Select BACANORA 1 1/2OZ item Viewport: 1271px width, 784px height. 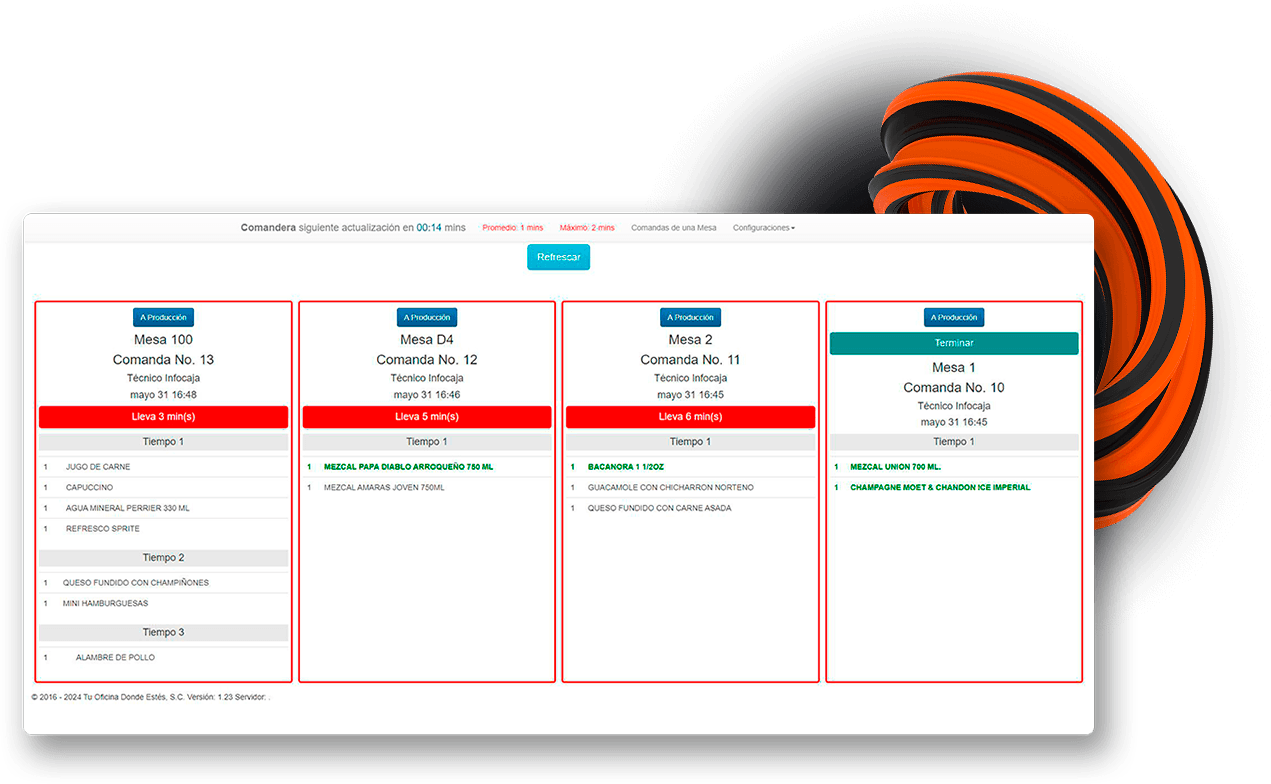690,467
